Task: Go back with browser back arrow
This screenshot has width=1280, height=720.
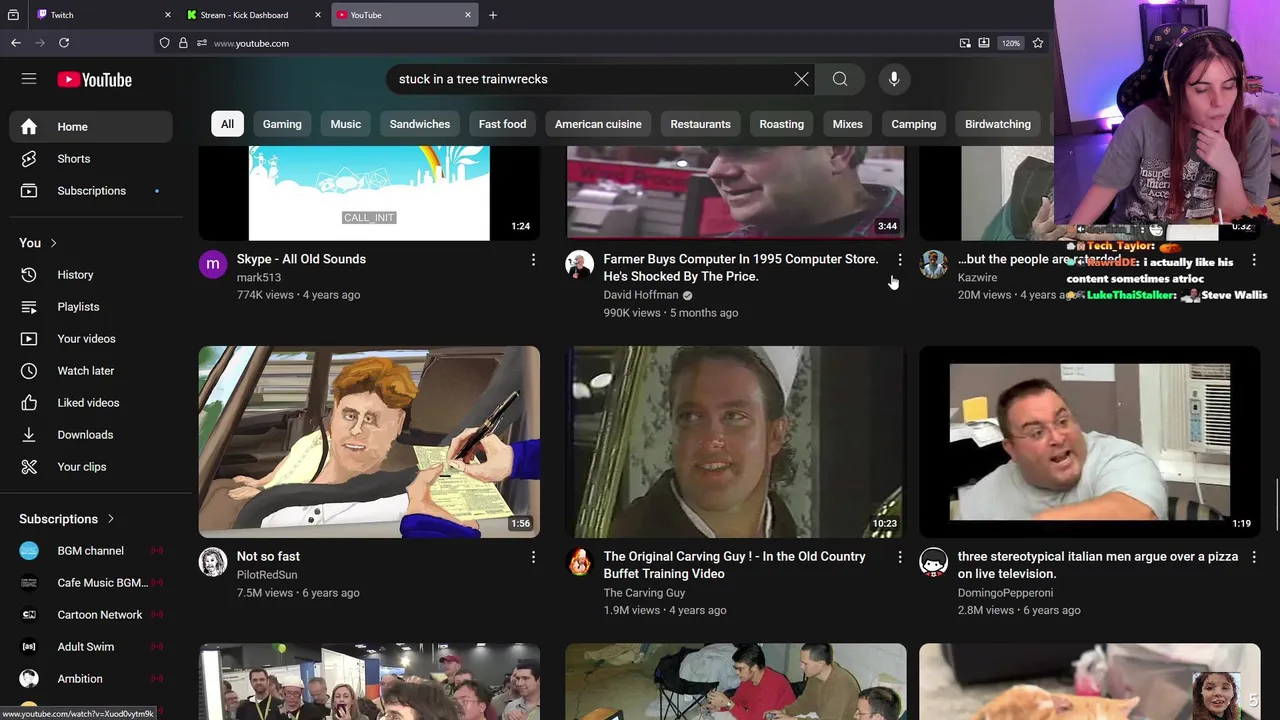Action: pos(16,43)
